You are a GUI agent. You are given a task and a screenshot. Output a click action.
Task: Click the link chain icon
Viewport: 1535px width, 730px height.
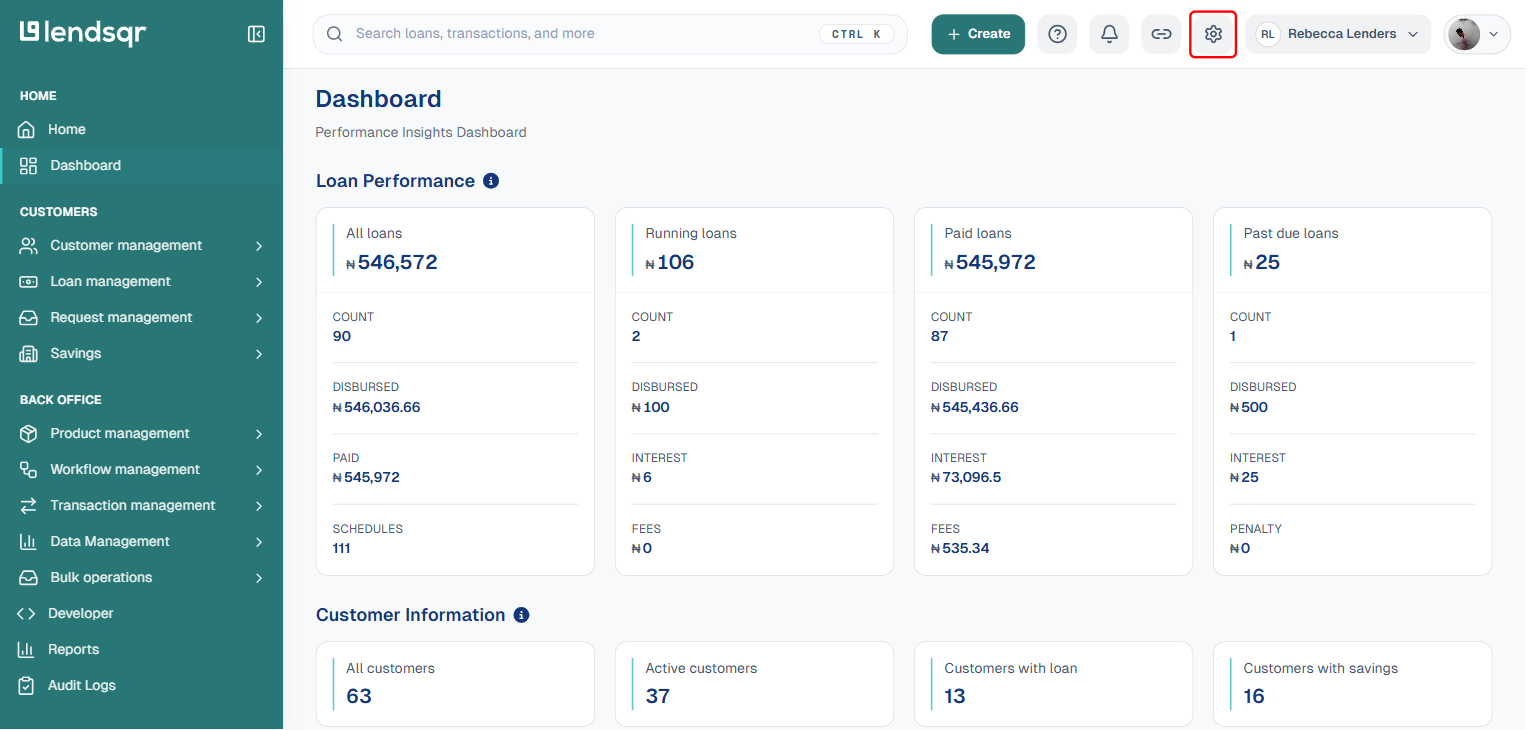coord(1161,34)
